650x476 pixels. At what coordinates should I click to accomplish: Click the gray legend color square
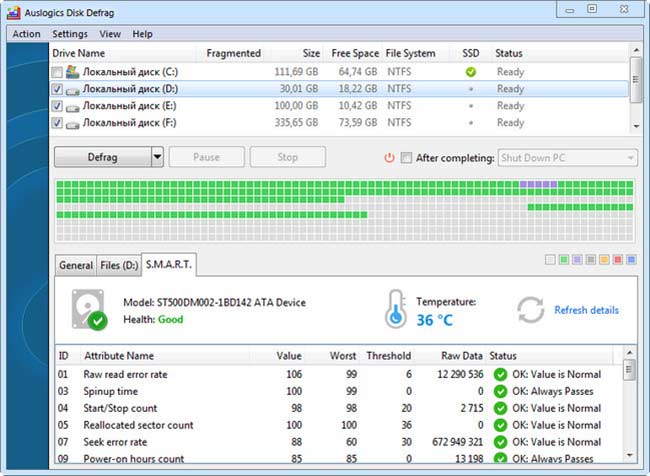pyautogui.click(x=591, y=260)
